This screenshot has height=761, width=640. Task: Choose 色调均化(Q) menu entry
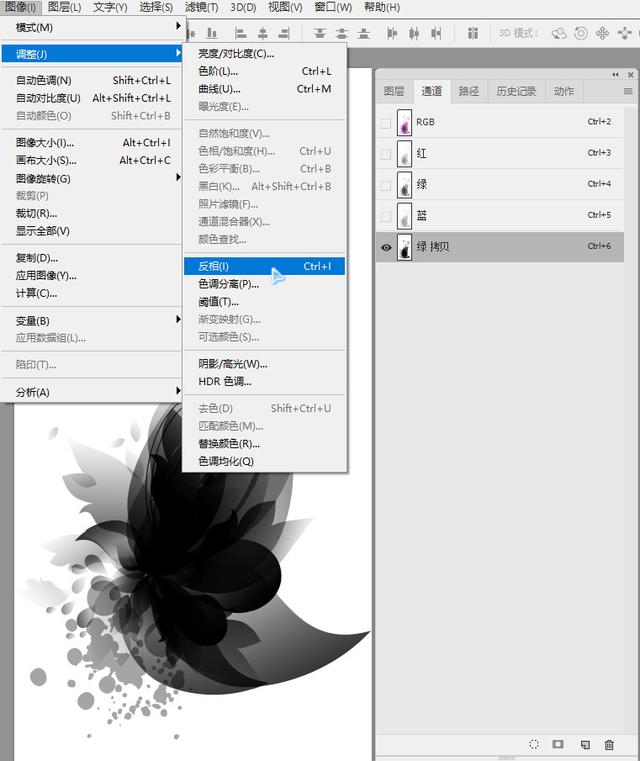pyautogui.click(x=264, y=461)
